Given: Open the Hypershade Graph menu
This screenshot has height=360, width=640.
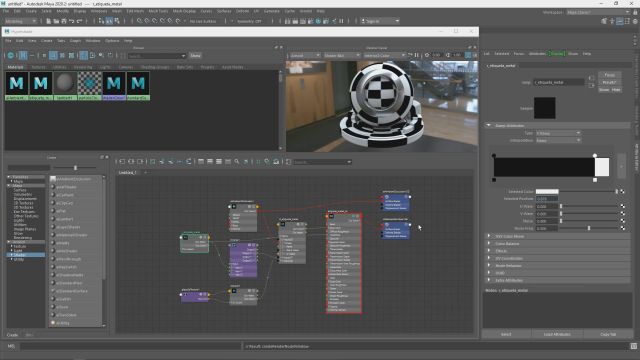Looking at the screenshot, I should click(x=75, y=41).
